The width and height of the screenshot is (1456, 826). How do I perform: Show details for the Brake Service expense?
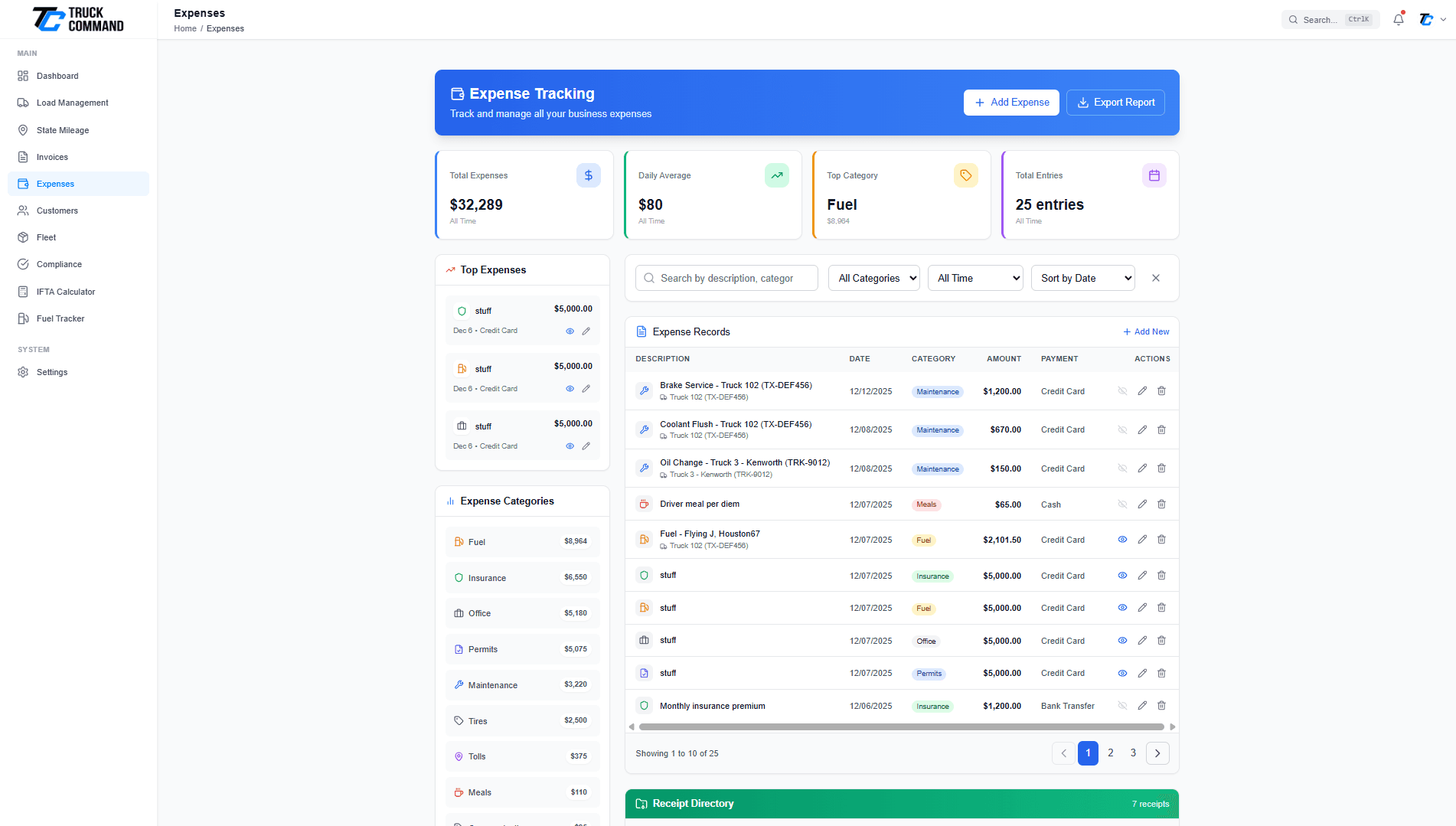pyautogui.click(x=1122, y=390)
